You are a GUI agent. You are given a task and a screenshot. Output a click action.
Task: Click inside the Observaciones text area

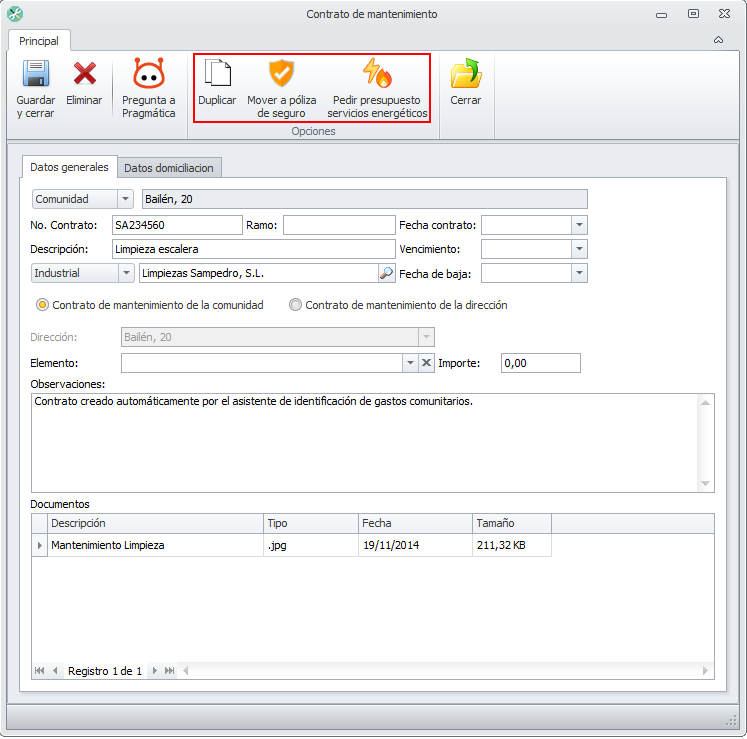click(x=365, y=443)
